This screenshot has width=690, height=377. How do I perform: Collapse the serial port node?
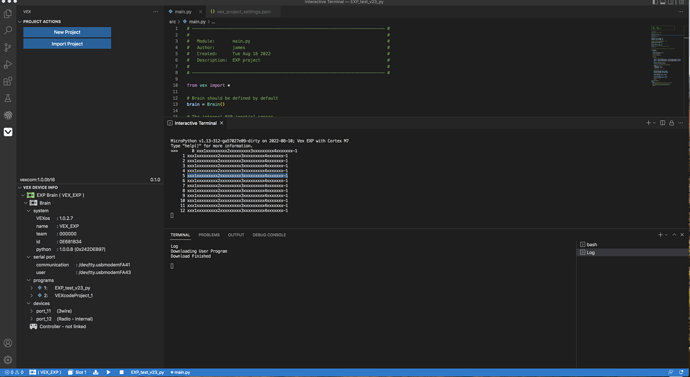29,257
